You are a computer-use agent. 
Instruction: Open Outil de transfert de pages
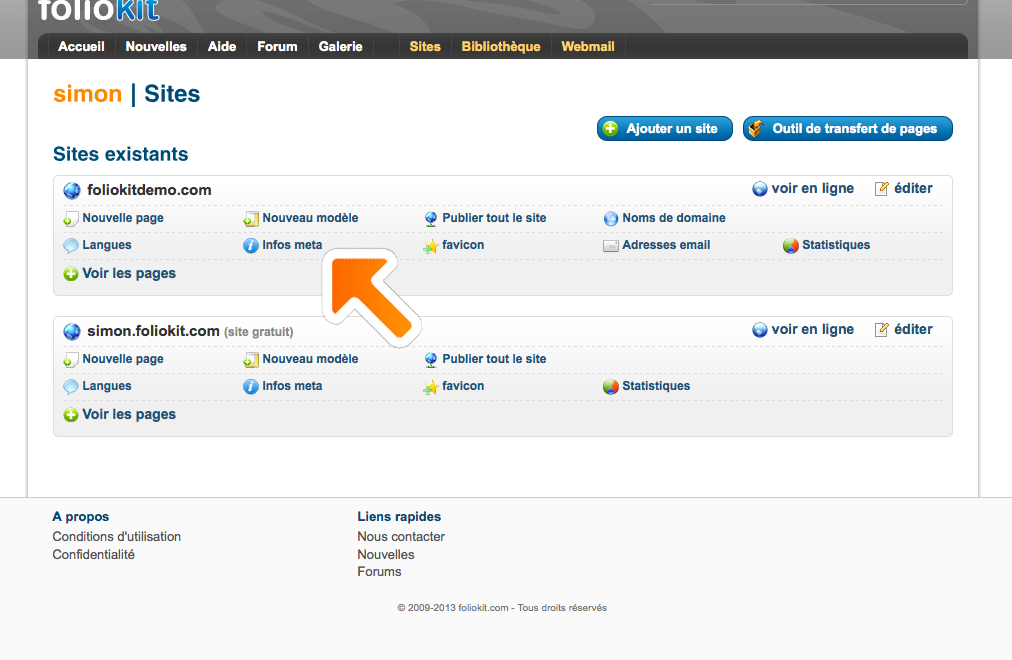(847, 128)
